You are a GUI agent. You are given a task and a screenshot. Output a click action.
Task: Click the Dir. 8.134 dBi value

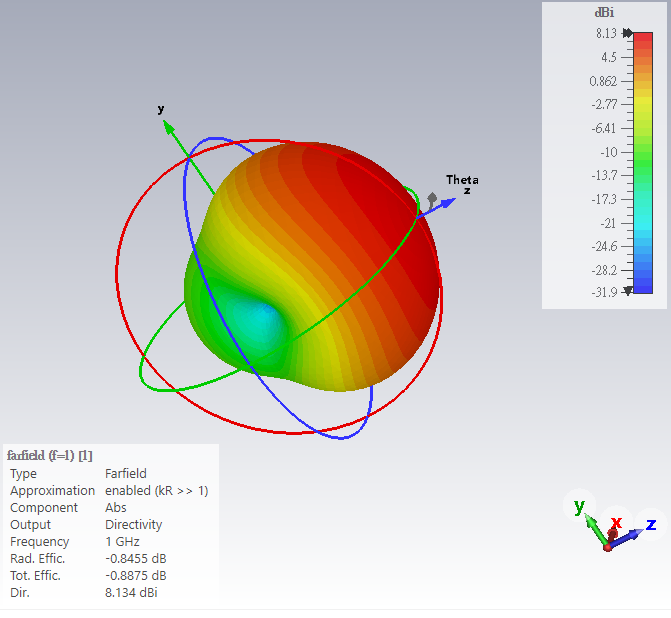coord(131,592)
